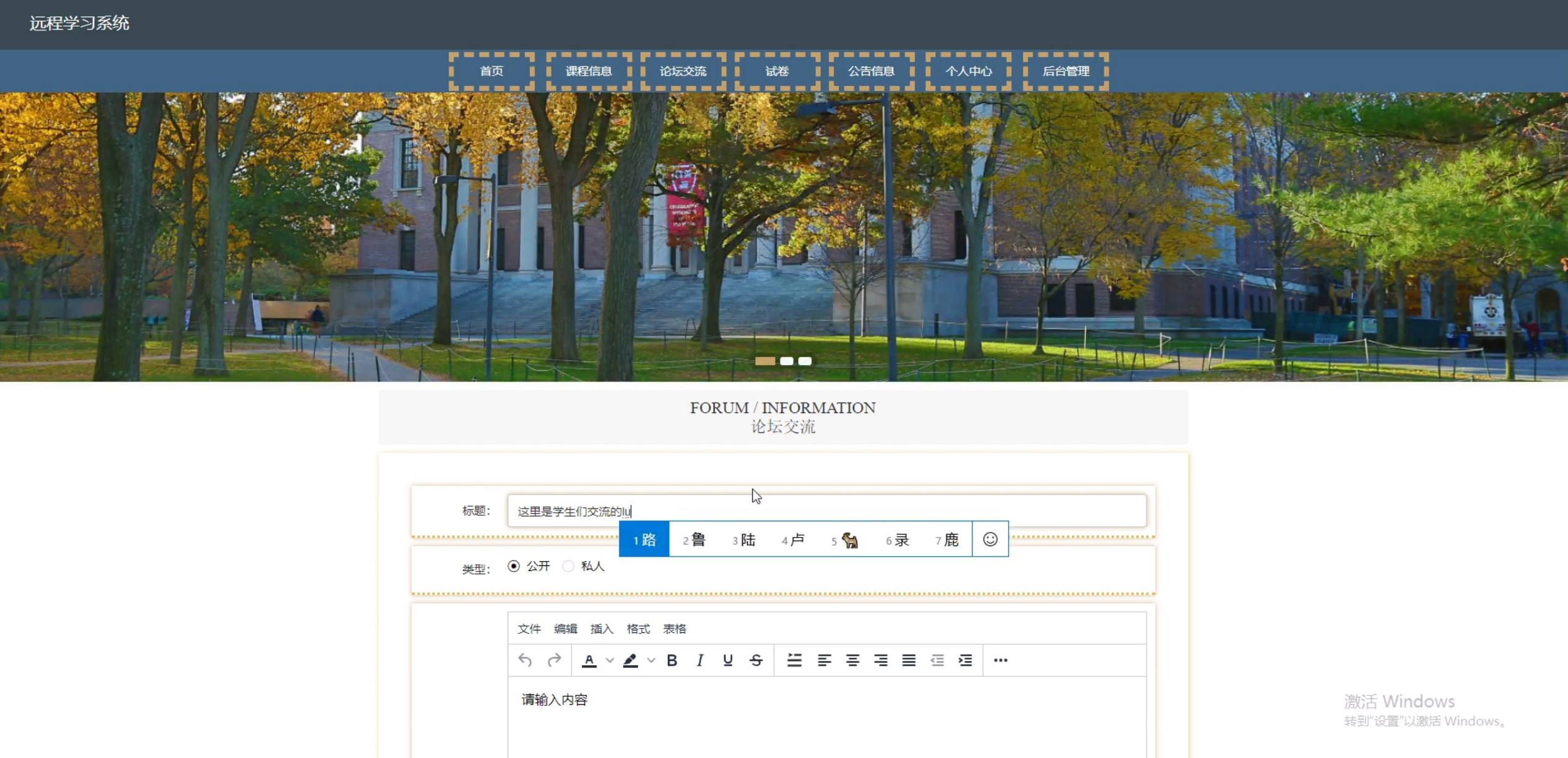1568x758 pixels.
Task: Apply strikethrough formatting
Action: click(x=756, y=660)
